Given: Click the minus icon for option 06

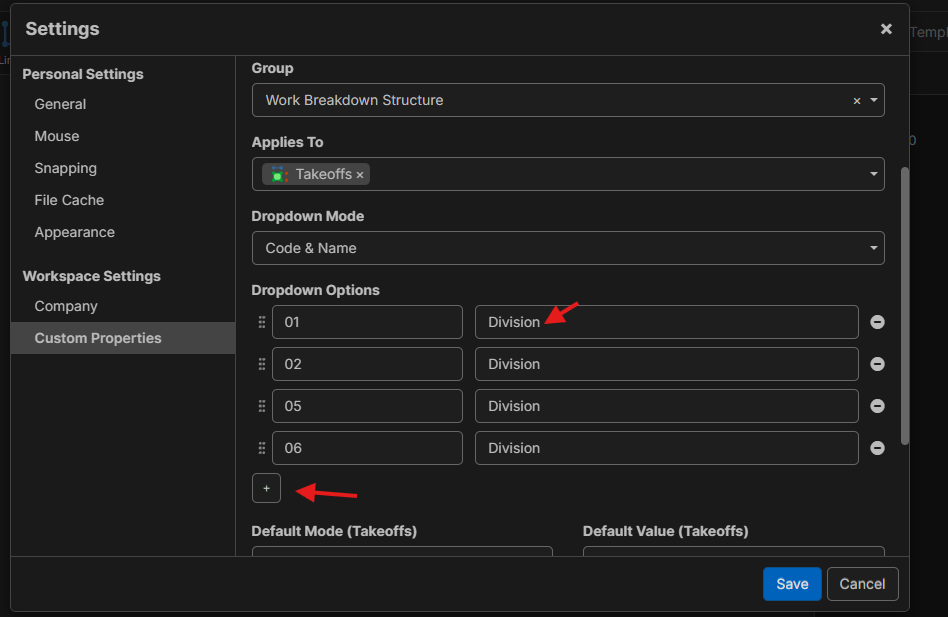Looking at the screenshot, I should [877, 448].
